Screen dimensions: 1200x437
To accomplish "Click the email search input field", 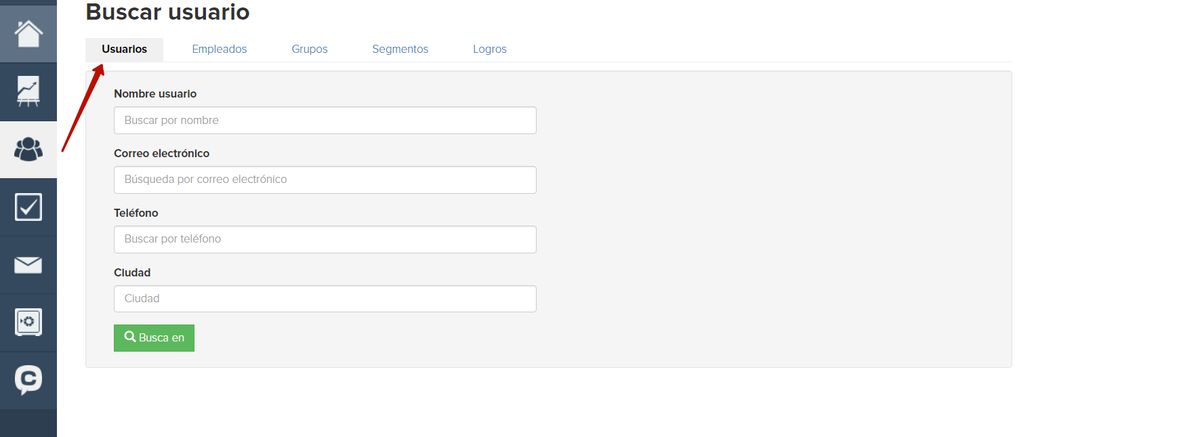I will 325,180.
